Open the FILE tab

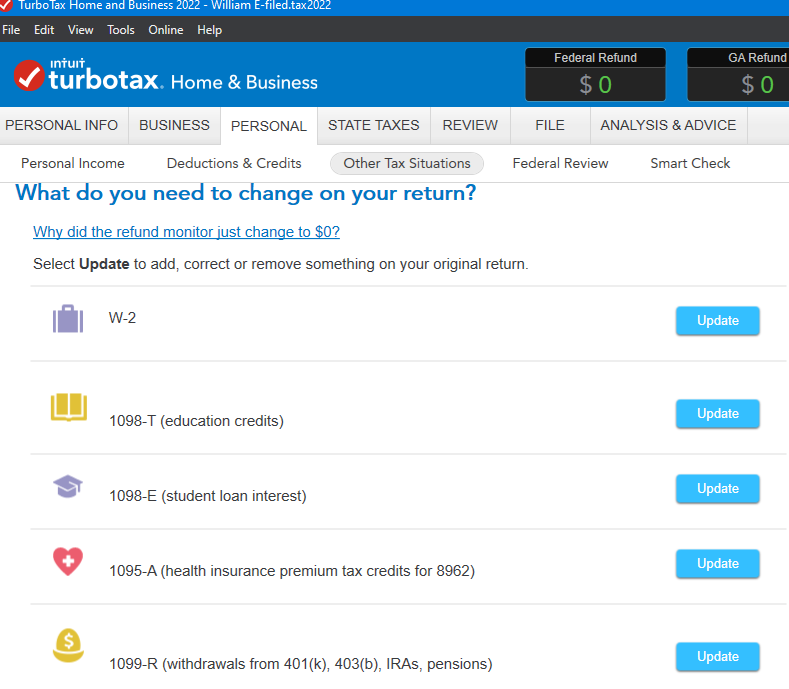(x=550, y=125)
